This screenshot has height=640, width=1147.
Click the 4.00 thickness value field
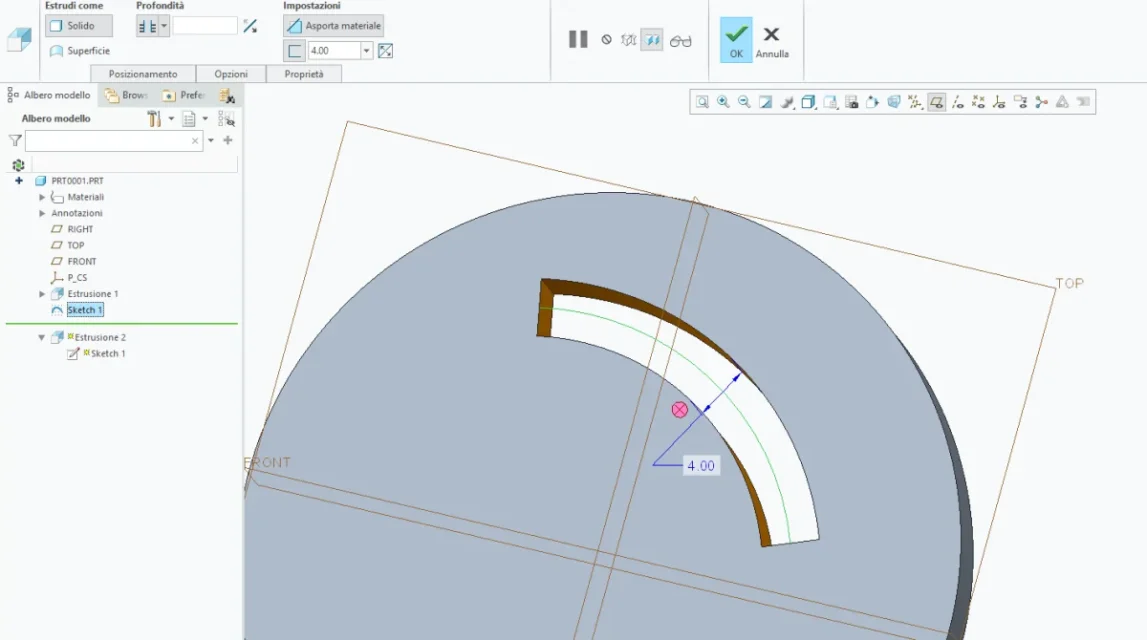[334, 50]
